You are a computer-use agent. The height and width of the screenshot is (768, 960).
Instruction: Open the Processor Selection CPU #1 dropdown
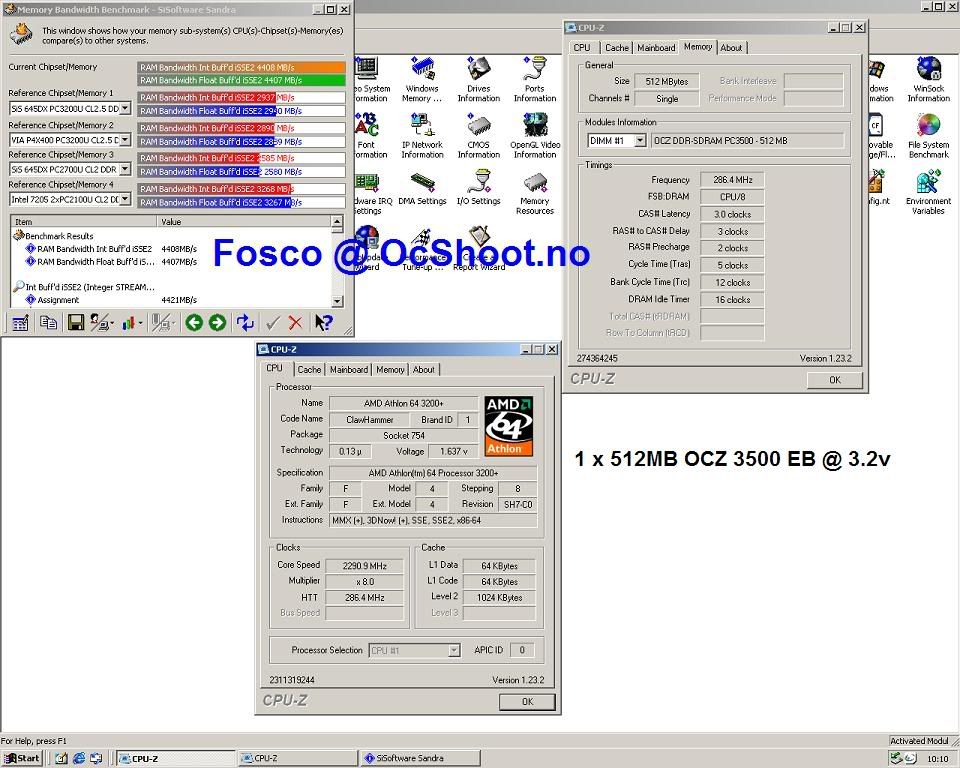[x=454, y=650]
